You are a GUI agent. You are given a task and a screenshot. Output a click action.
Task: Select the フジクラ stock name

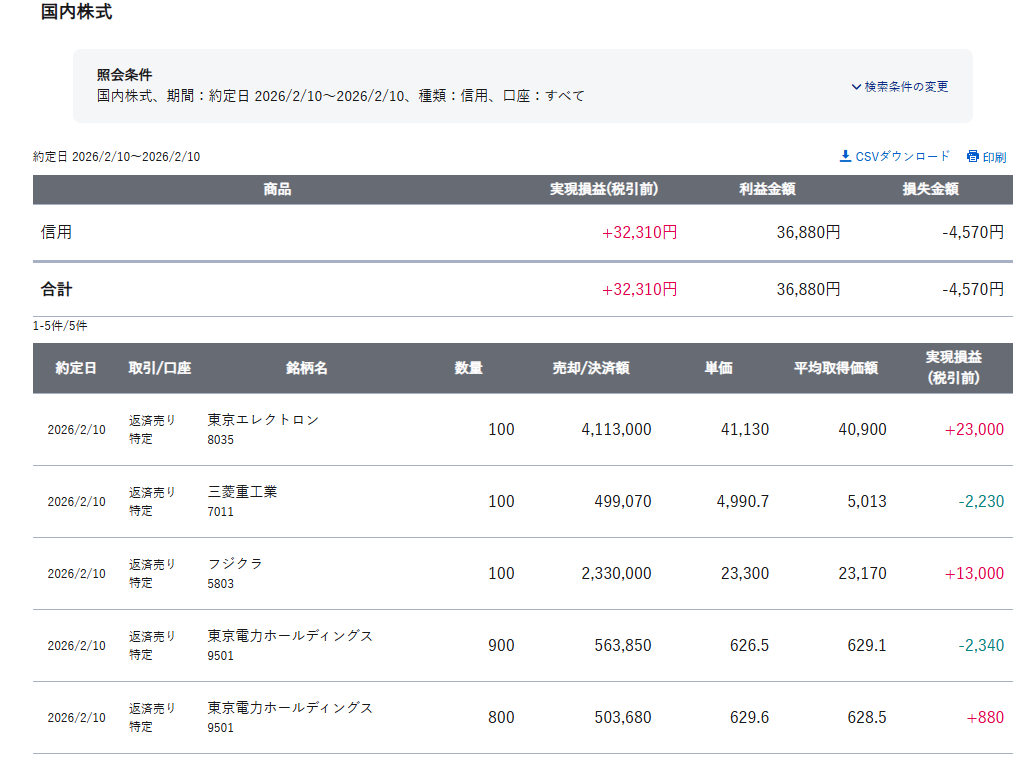(235, 564)
